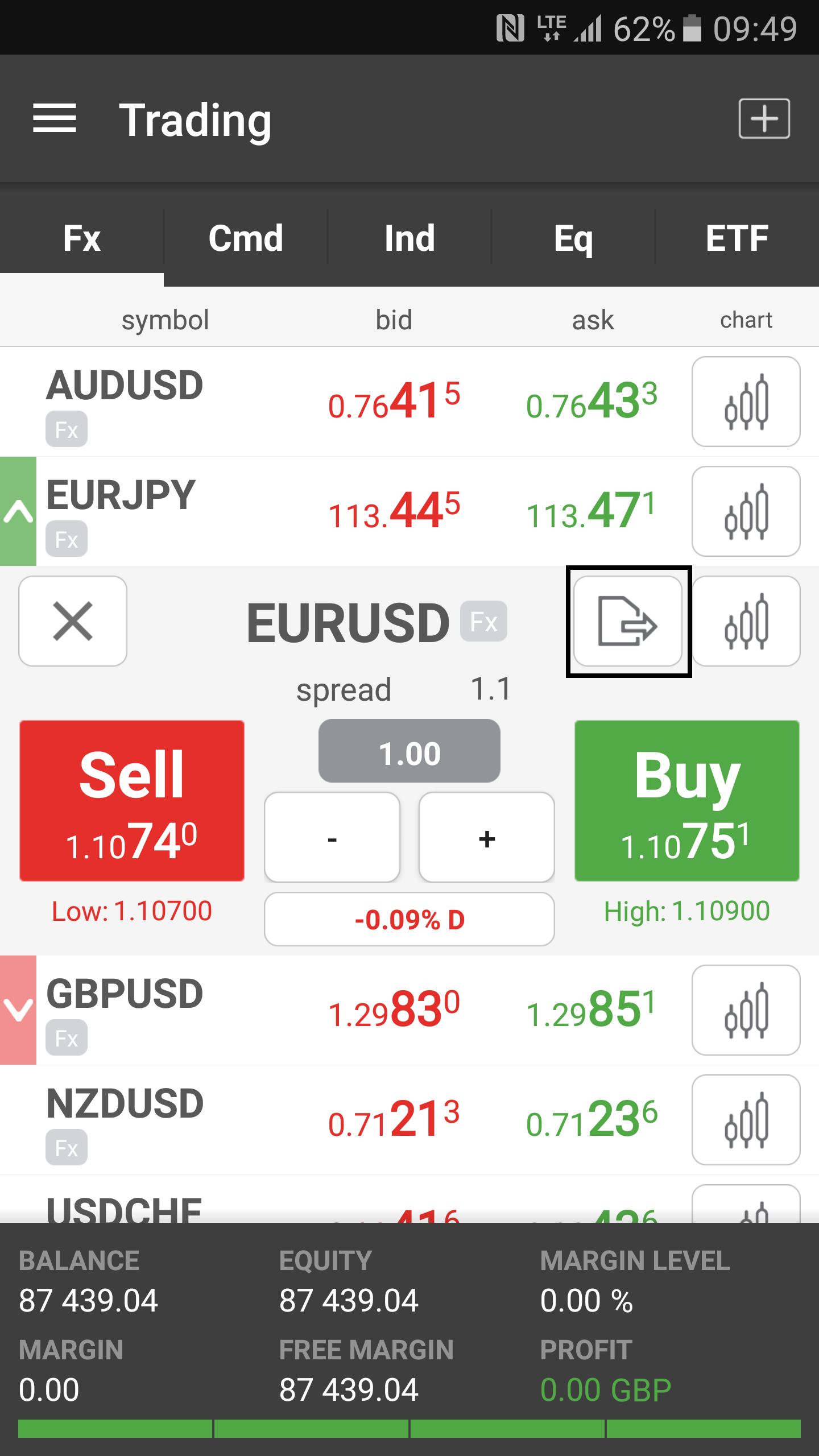Expand the EURJPY row up arrow
The height and width of the screenshot is (1456, 819).
[x=18, y=511]
